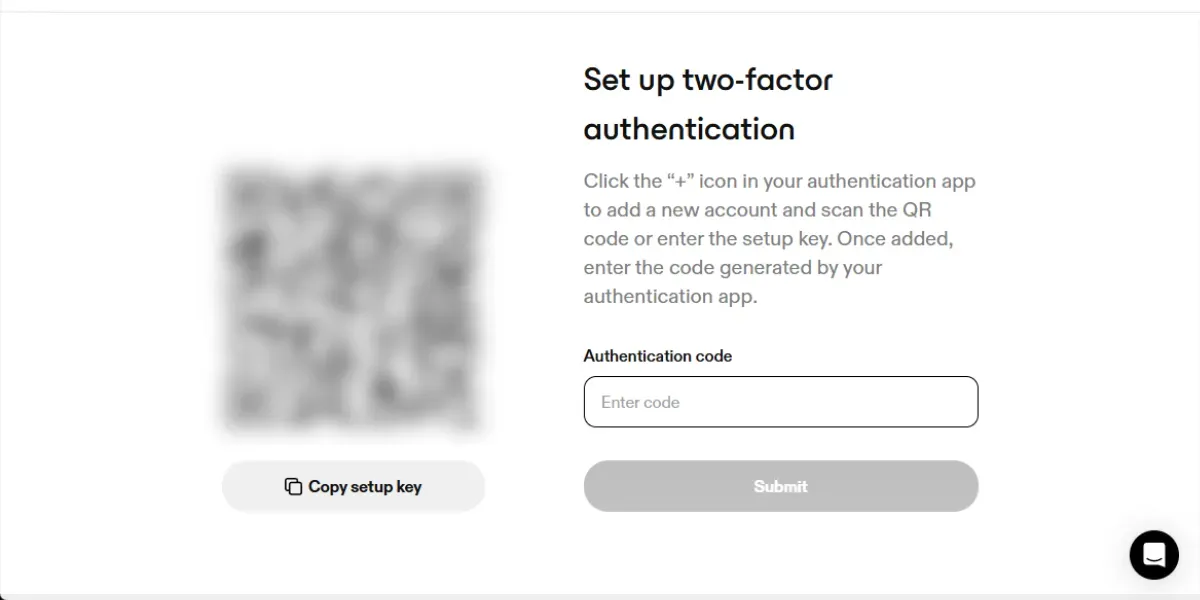This screenshot has height=600, width=1200.
Task: Click the copy icon beside setup key
Action: pyautogui.click(x=293, y=487)
